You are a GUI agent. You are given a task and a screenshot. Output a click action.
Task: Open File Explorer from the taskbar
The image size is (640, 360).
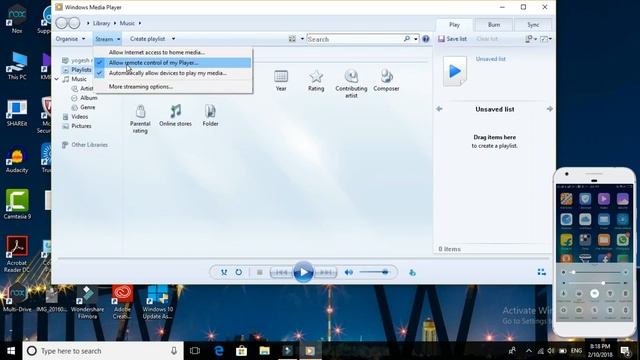point(264,351)
